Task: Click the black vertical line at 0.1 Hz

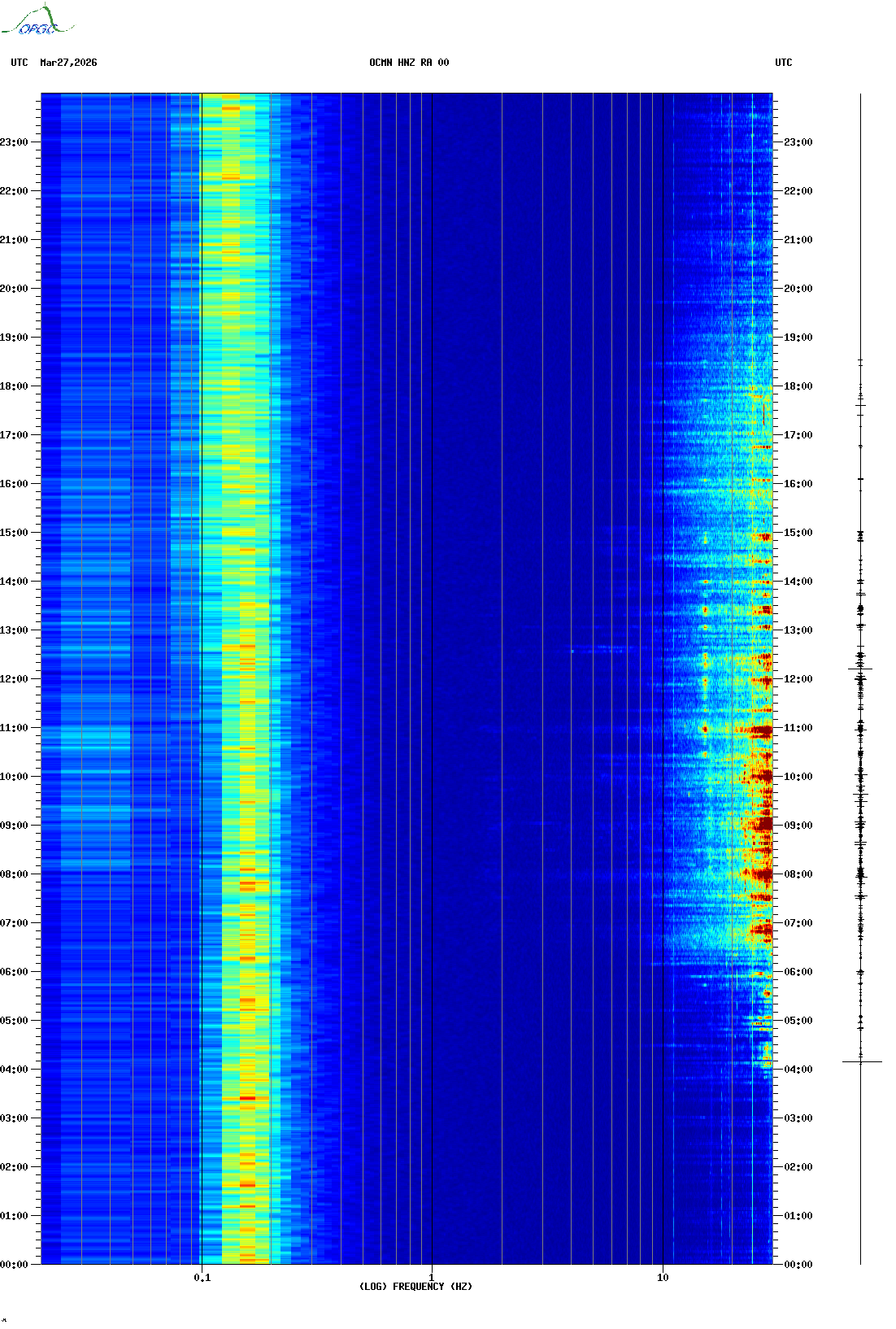Action: [x=201, y=651]
